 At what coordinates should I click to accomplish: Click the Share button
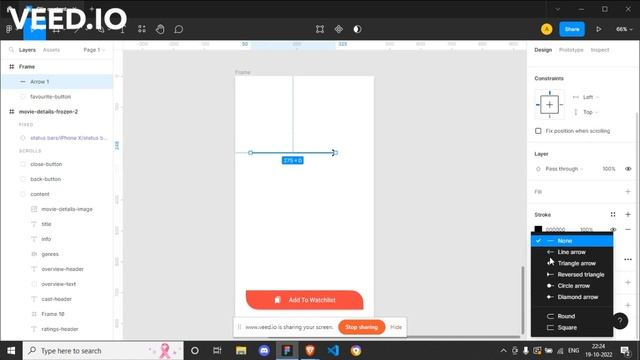click(572, 29)
